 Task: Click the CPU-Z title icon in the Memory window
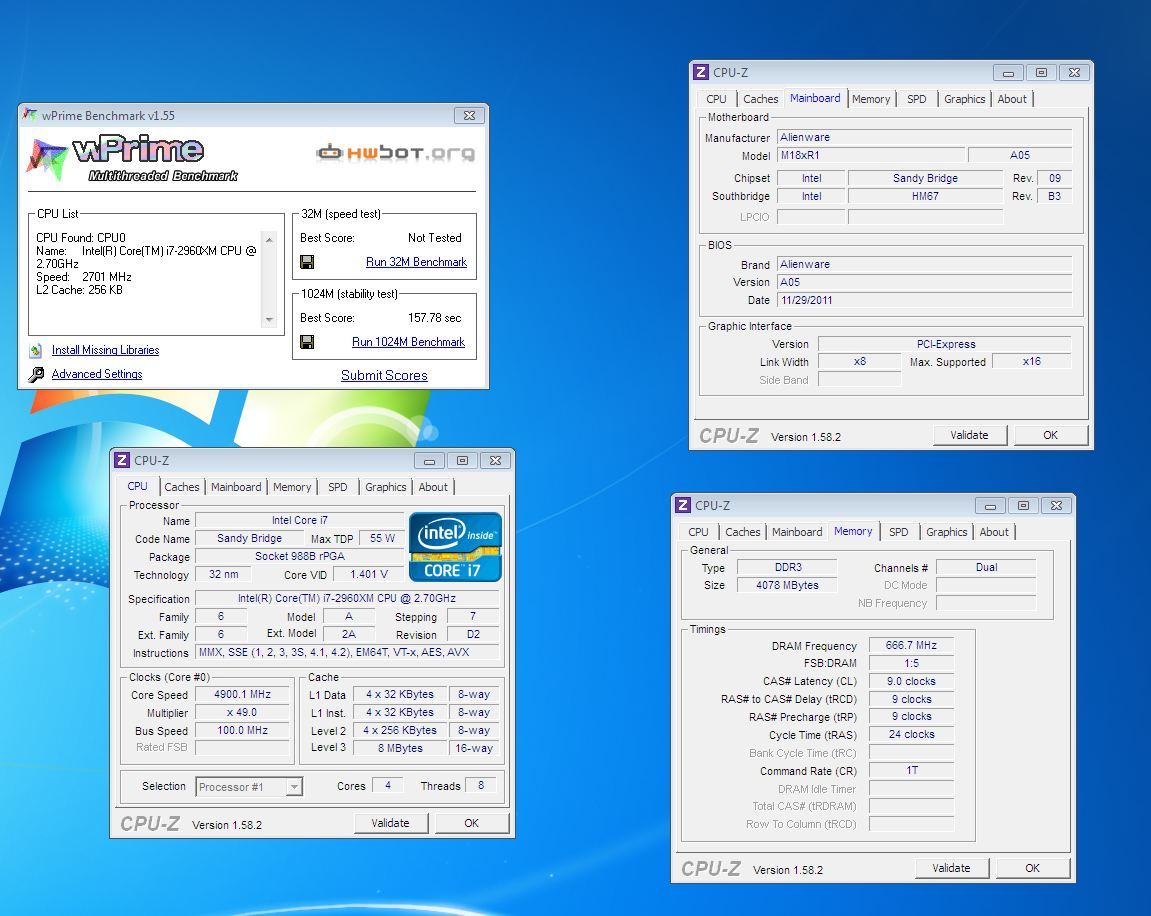683,505
